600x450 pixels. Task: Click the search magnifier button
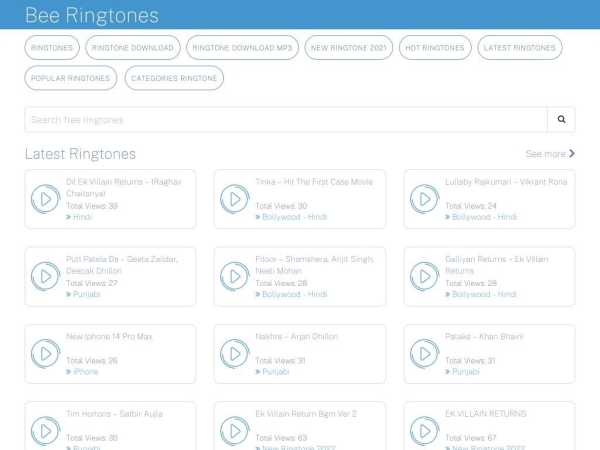coord(561,120)
